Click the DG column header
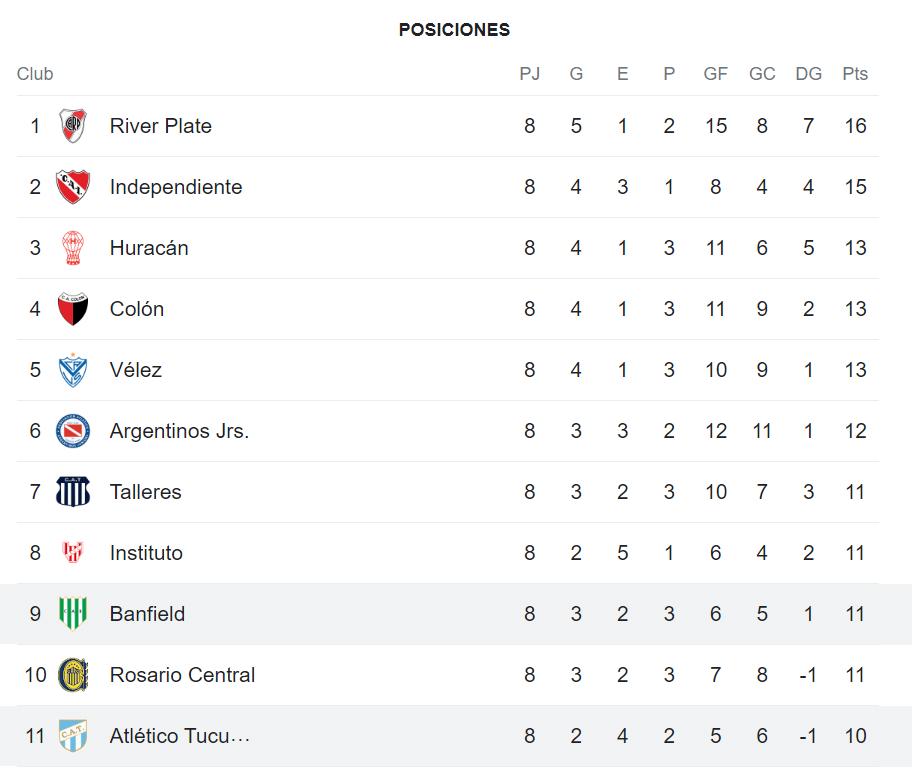Viewport: 912px width, 768px height. (x=808, y=74)
